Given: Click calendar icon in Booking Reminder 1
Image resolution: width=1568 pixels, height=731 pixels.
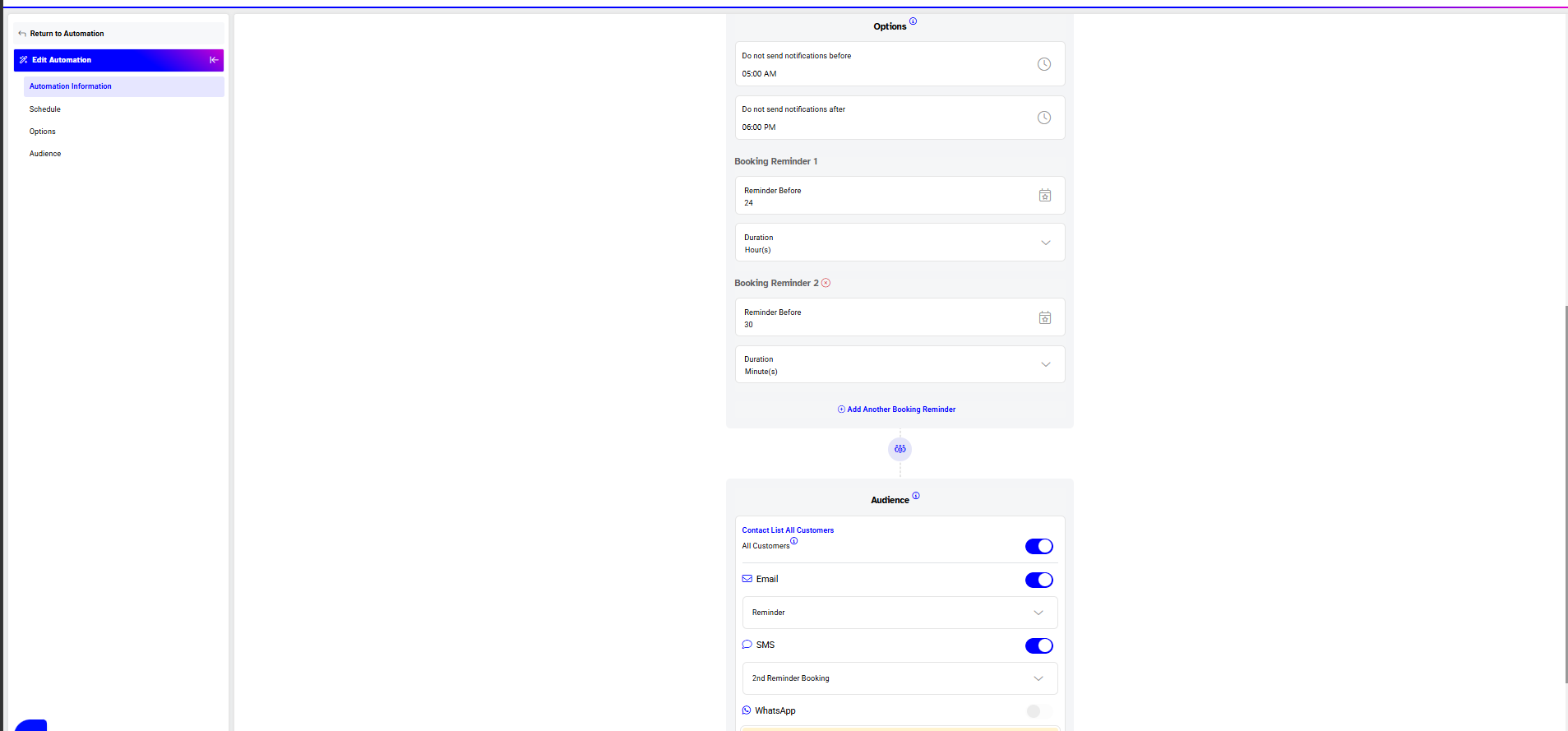Looking at the screenshot, I should pos(1044,196).
